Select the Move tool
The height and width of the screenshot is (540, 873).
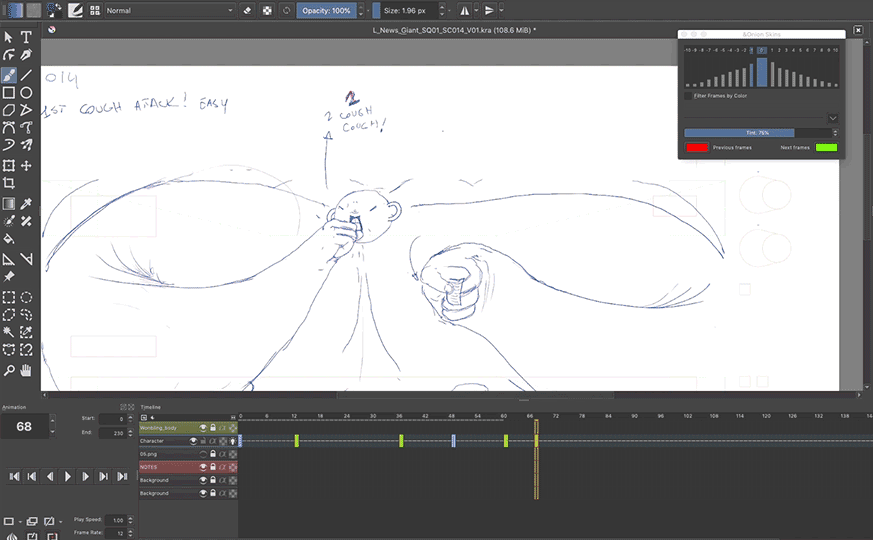click(x=27, y=166)
